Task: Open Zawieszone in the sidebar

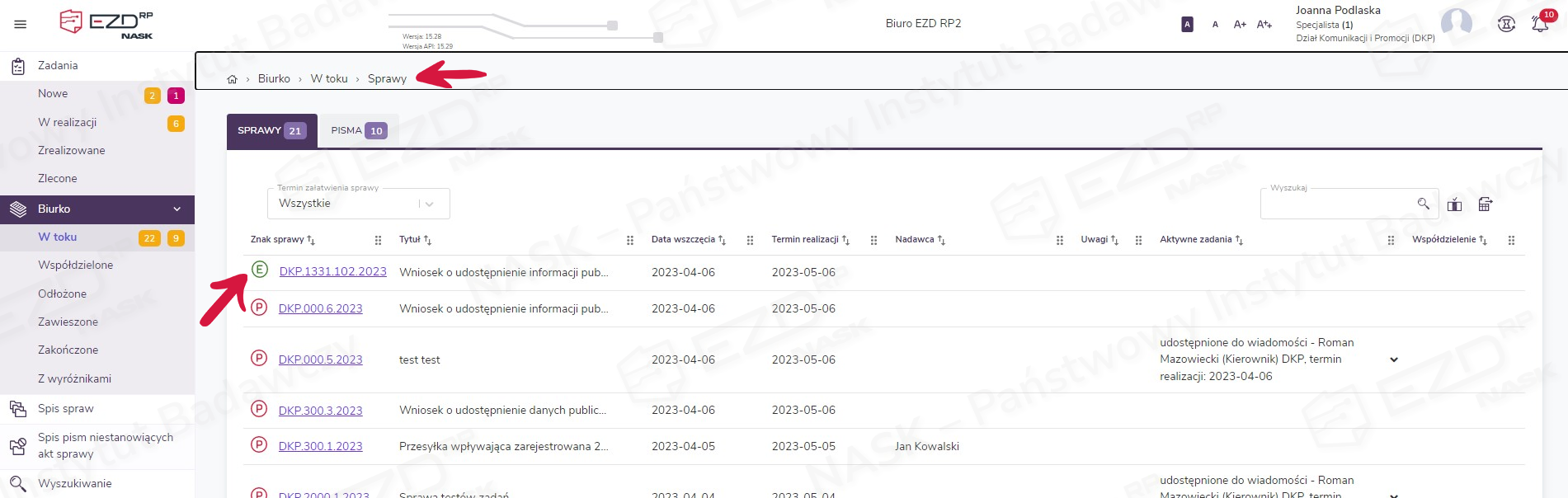Action: [68, 322]
